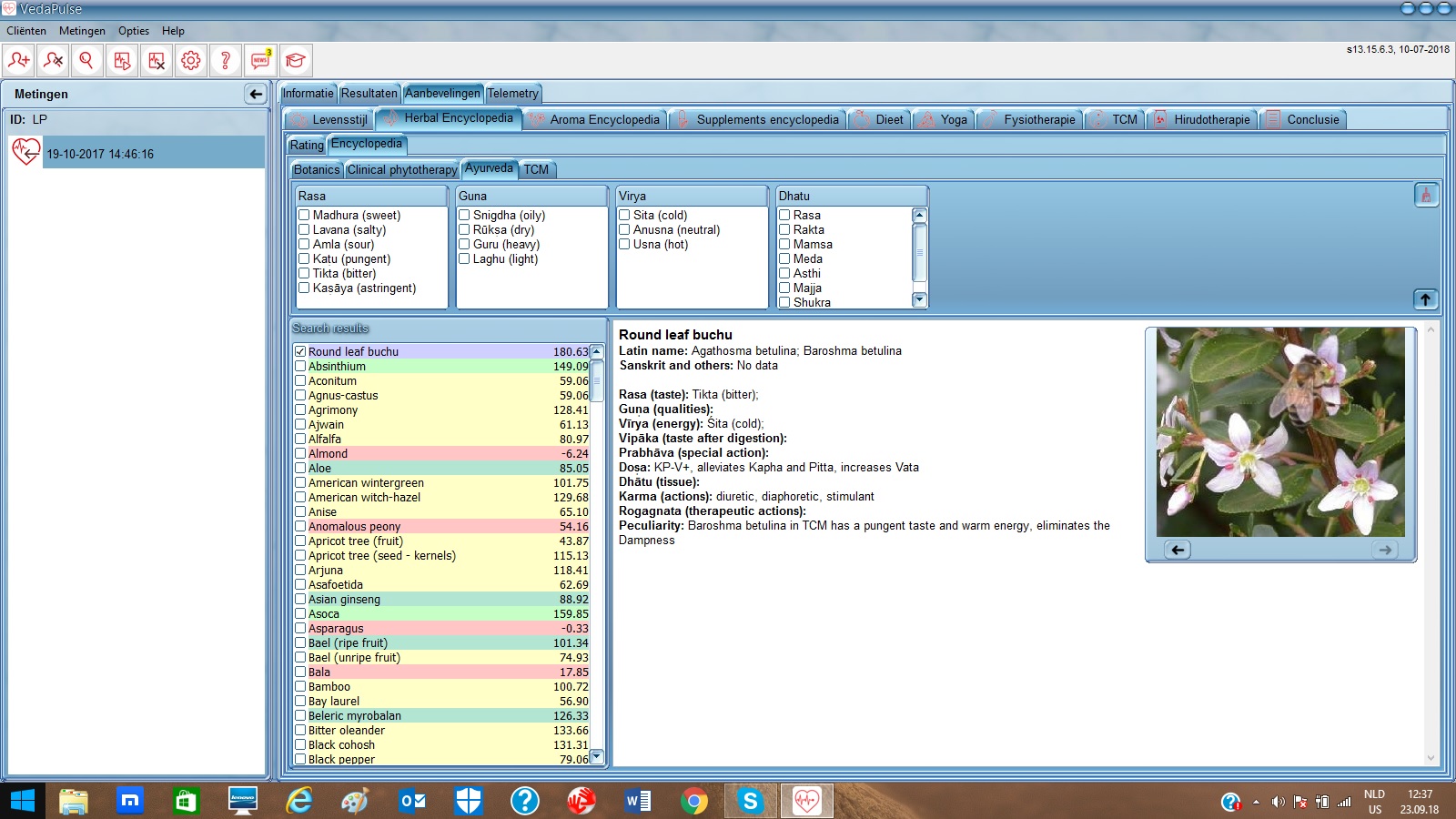
Task: Open the Supplements encyclopedia tab
Action: (758, 119)
